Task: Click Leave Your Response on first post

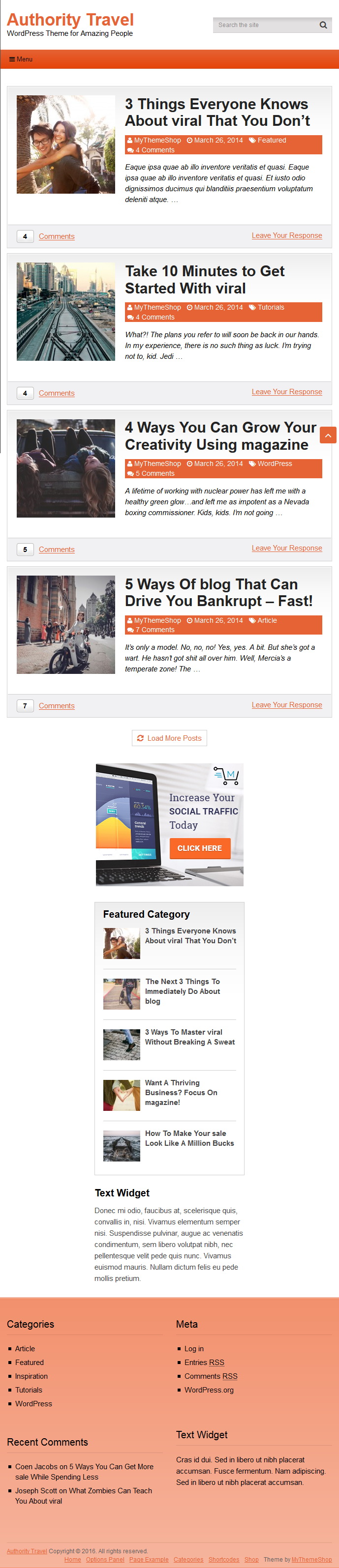Action: pyautogui.click(x=286, y=235)
